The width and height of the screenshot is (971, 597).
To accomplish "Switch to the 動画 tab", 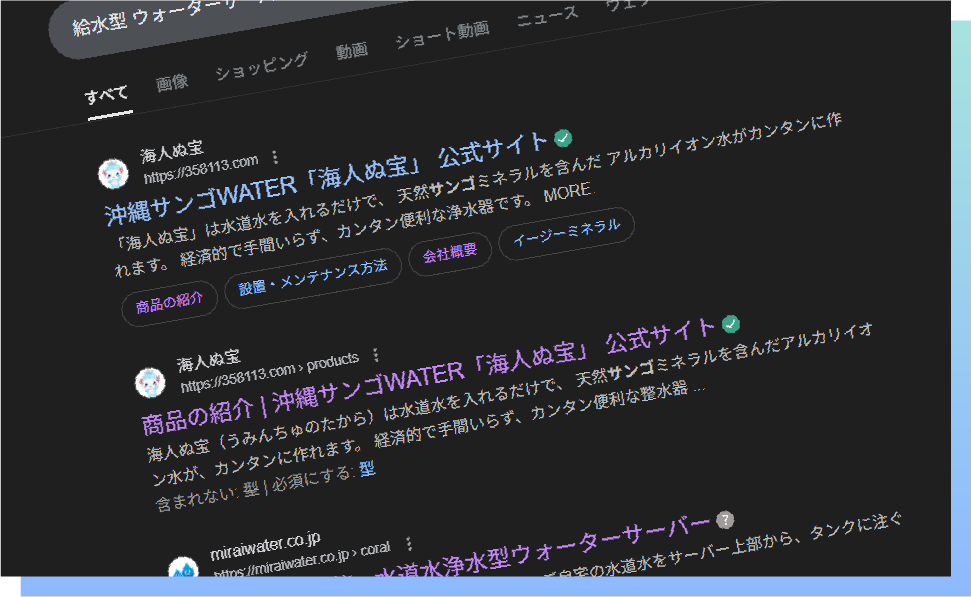I will pyautogui.click(x=352, y=50).
